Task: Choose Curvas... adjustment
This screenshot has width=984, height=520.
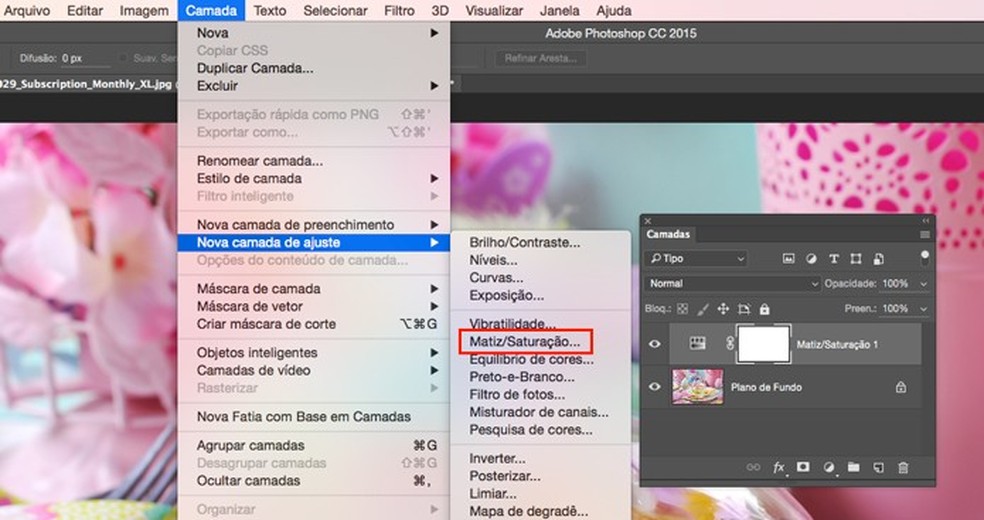Action: tap(496, 277)
